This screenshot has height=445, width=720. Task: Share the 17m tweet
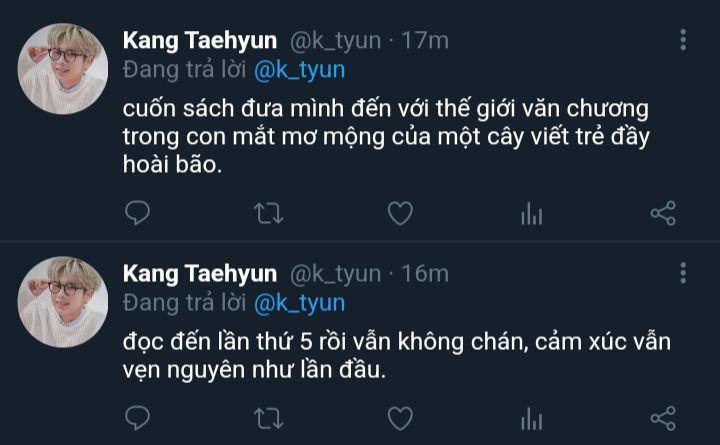(x=663, y=214)
